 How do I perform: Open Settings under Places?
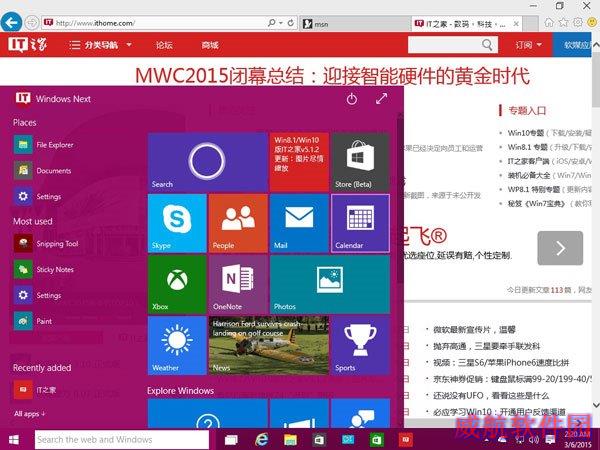pos(38,196)
